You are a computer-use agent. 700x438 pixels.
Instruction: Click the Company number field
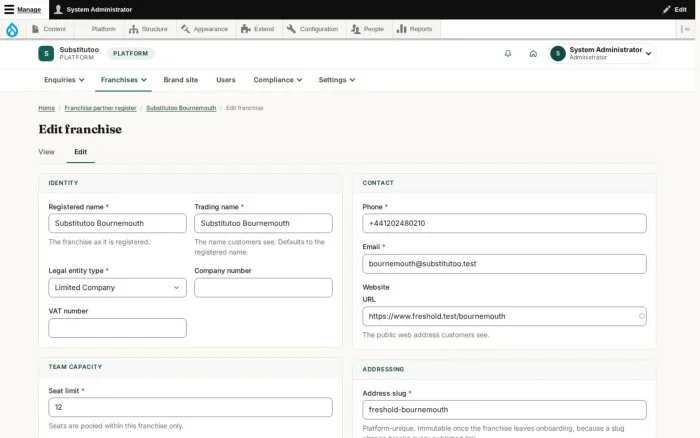(x=263, y=288)
